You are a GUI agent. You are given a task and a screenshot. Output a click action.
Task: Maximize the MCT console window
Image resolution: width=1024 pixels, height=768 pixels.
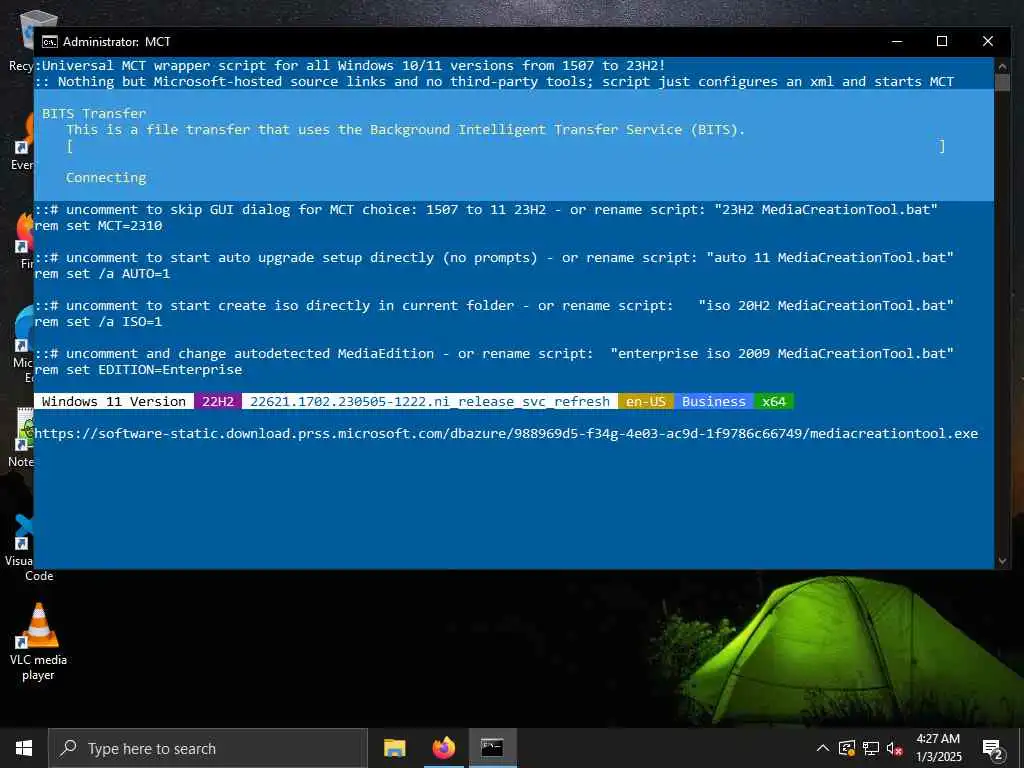[942, 41]
